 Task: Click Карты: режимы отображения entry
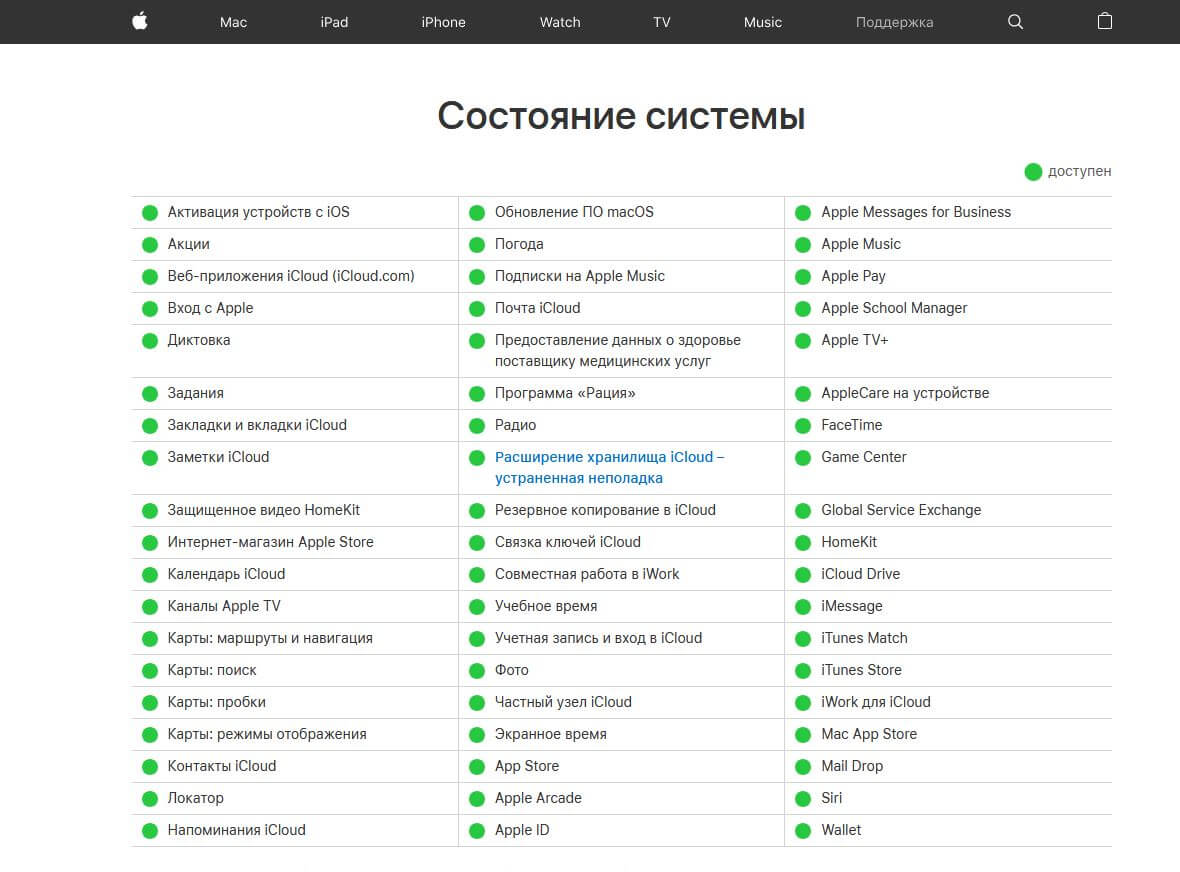coord(266,734)
